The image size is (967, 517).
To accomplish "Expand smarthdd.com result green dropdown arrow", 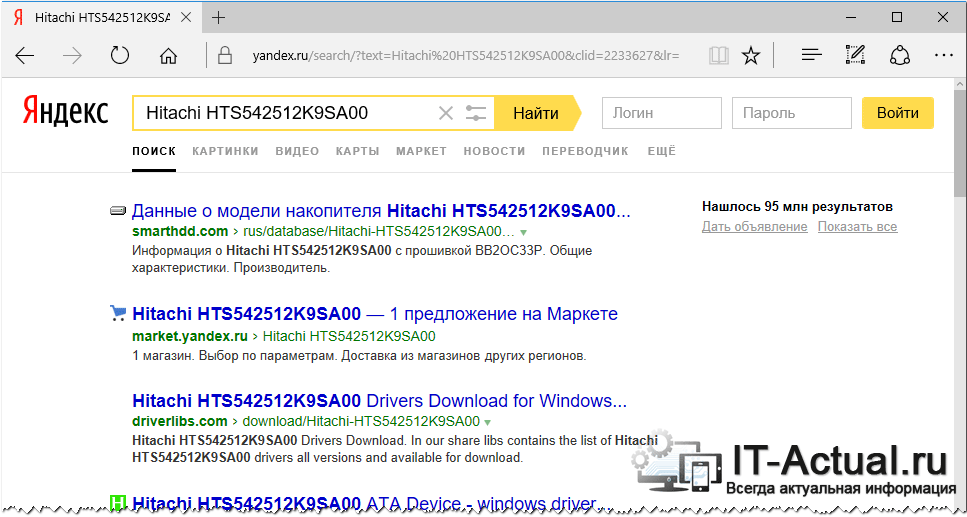I will click(522, 232).
